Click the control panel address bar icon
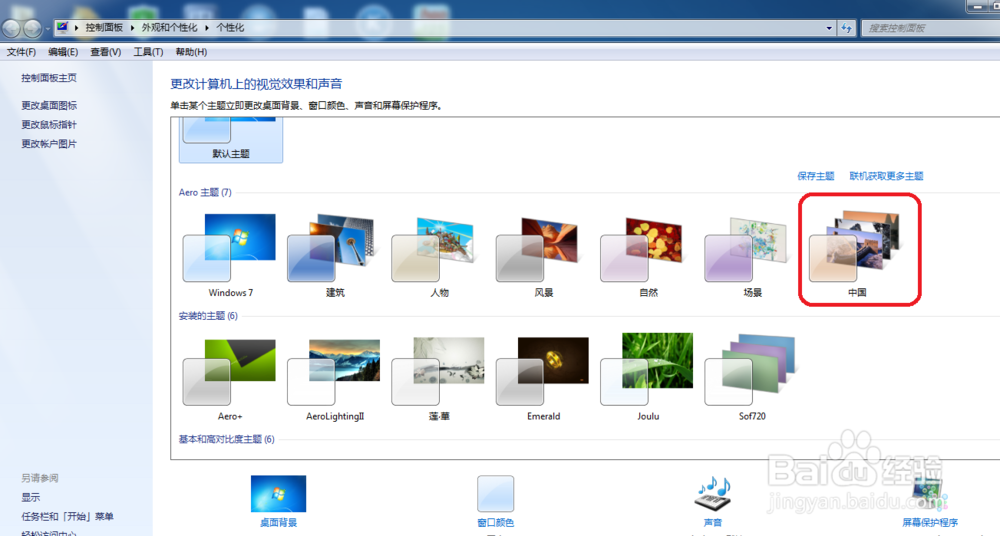 tap(62, 27)
